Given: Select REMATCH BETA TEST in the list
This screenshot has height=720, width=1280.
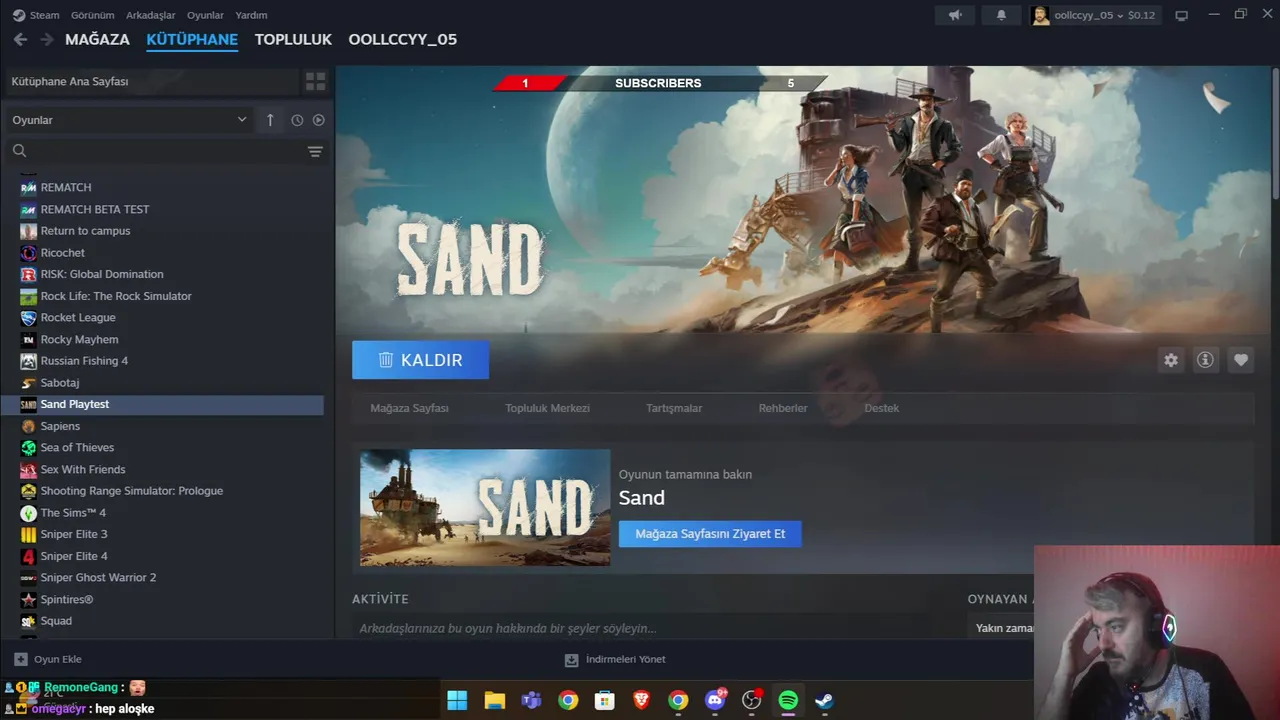Looking at the screenshot, I should click(95, 209).
